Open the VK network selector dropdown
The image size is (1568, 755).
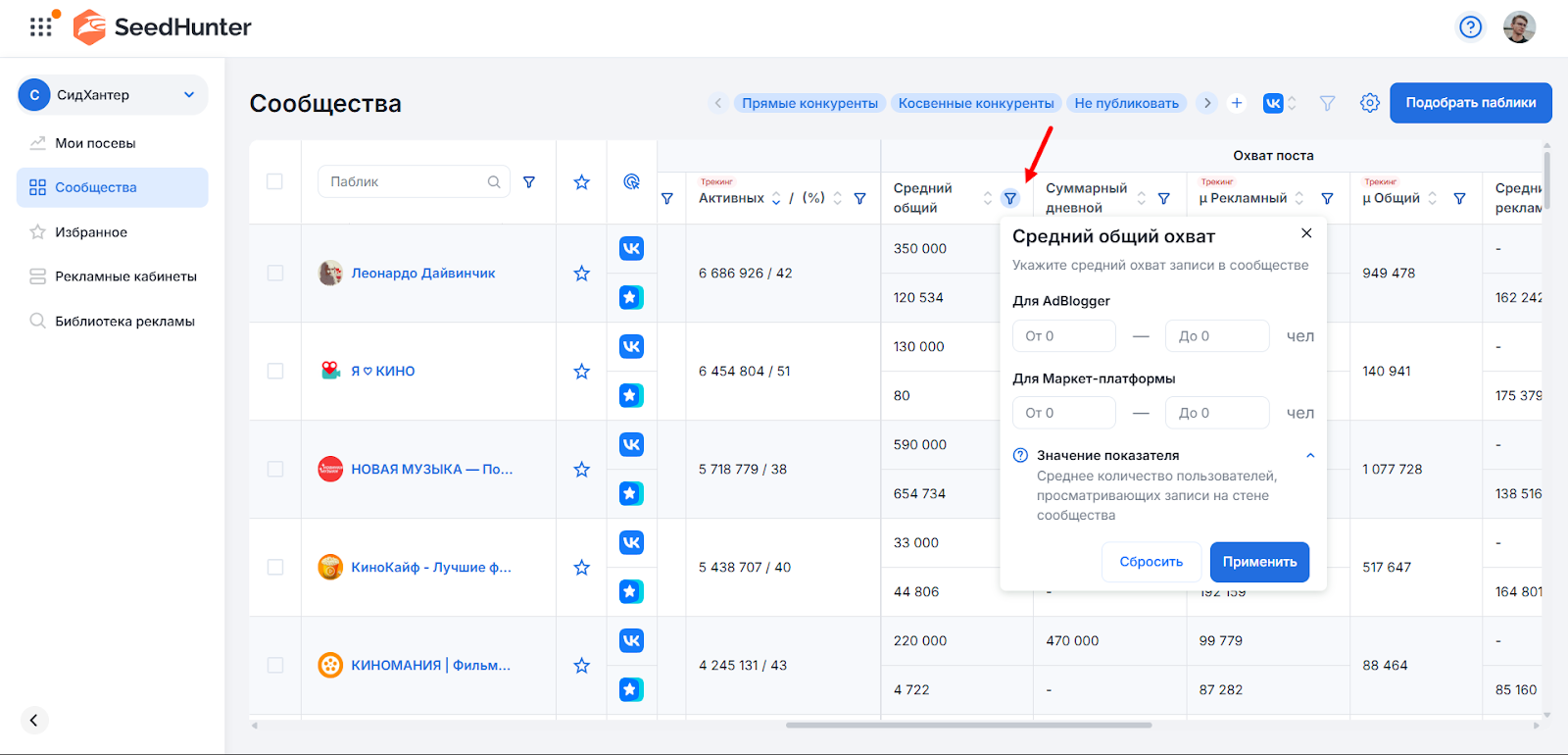pos(1280,103)
